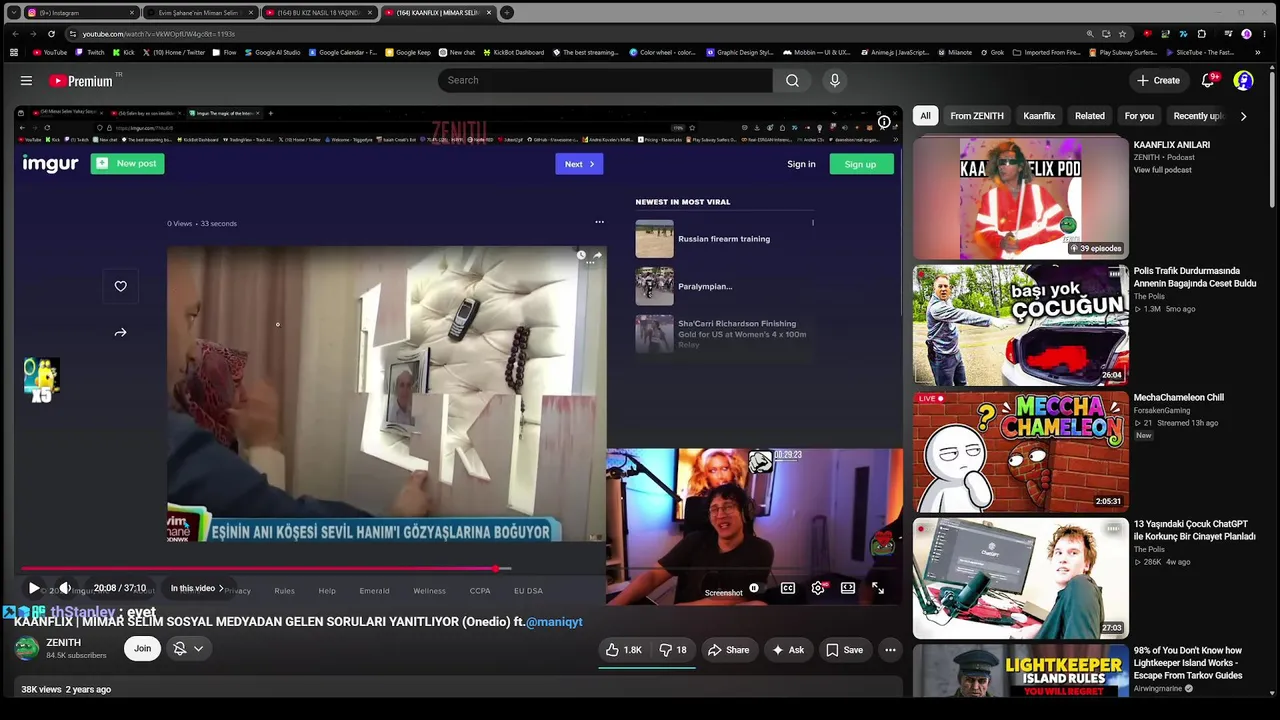Play the video
1280x720 pixels.
[x=34, y=588]
